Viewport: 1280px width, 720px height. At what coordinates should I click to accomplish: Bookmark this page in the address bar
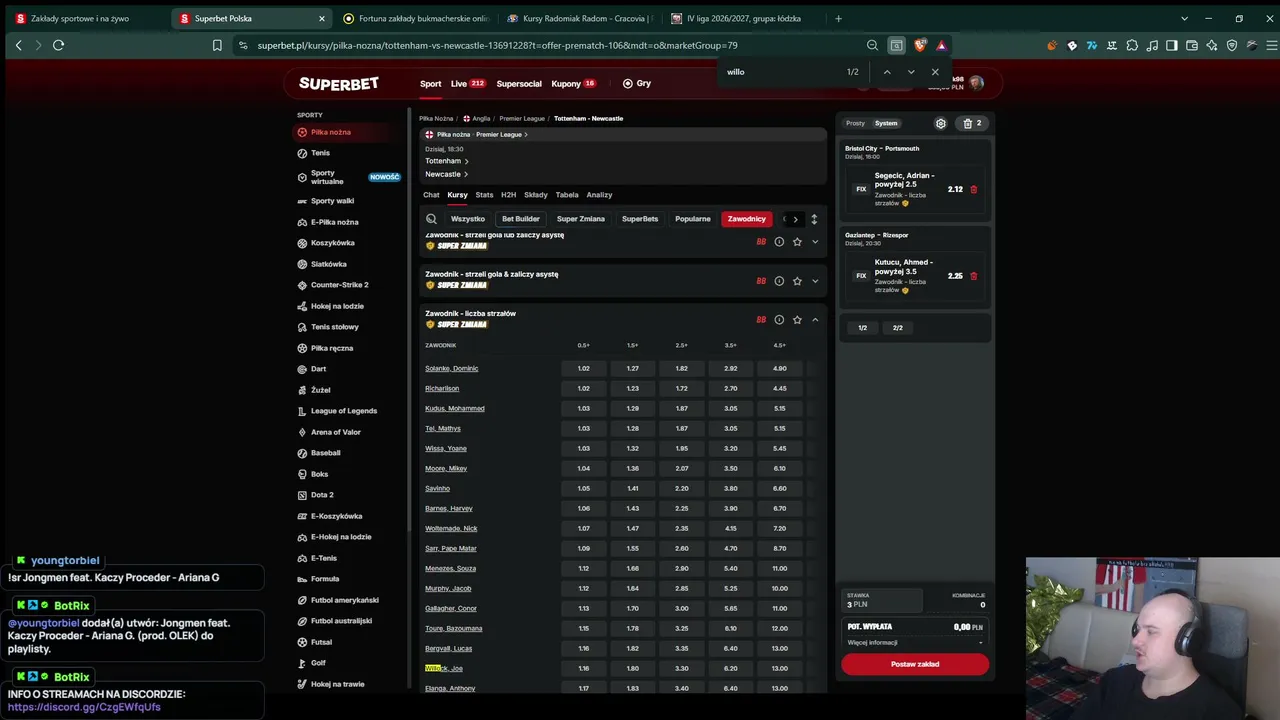pyautogui.click(x=217, y=45)
